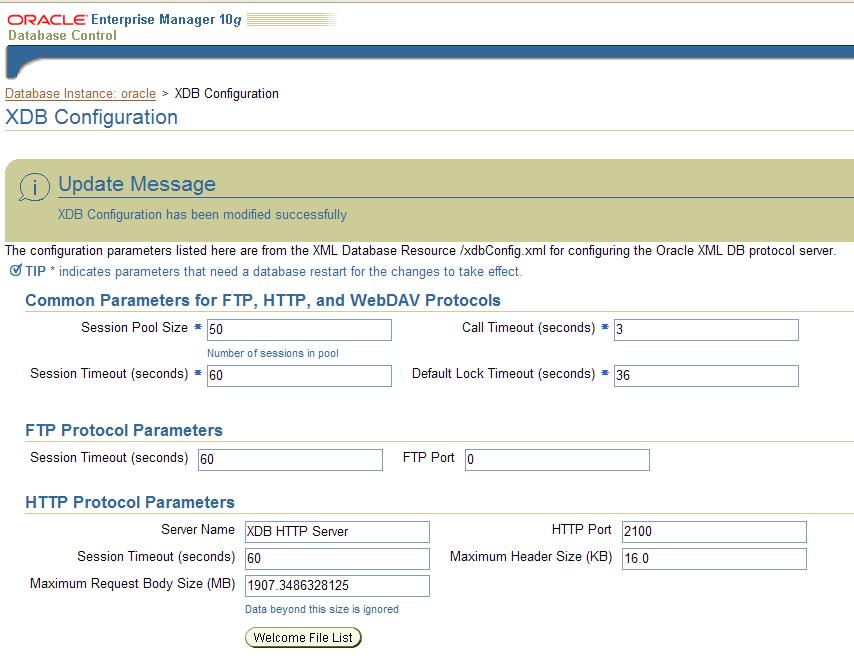Click the HTTP Session Timeout field

(x=337, y=558)
